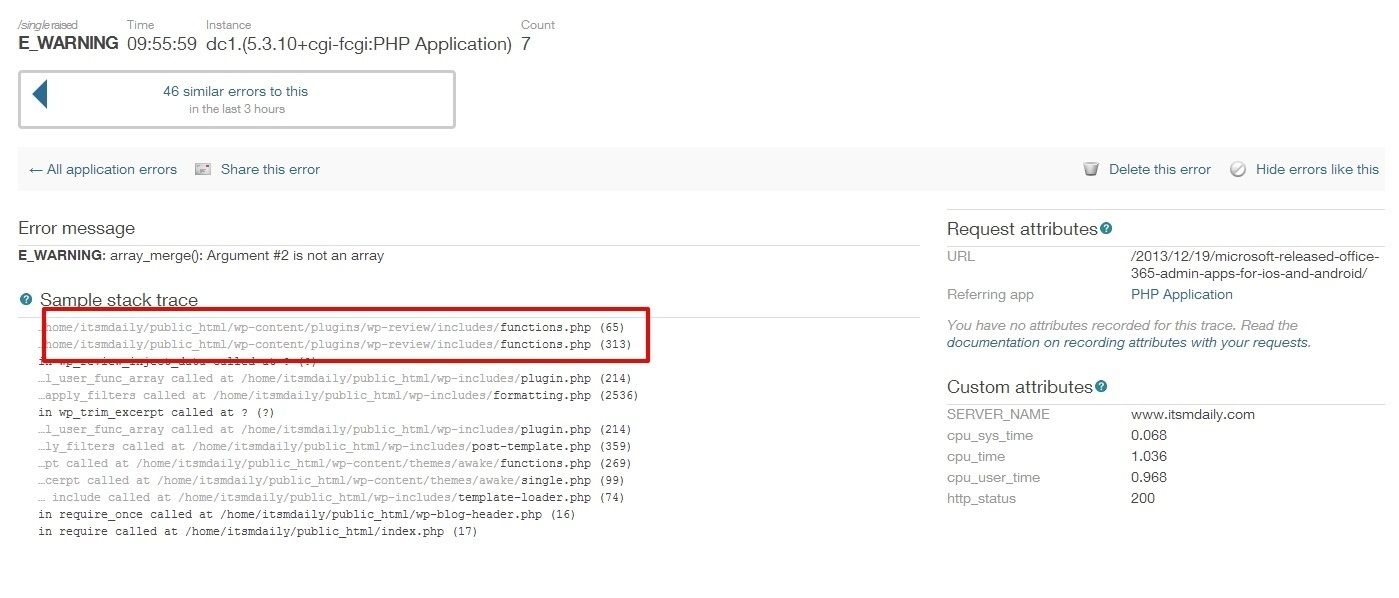Click stack trace row template-loader.php (74)
Screen dimensions: 1399x598
click(x=331, y=497)
